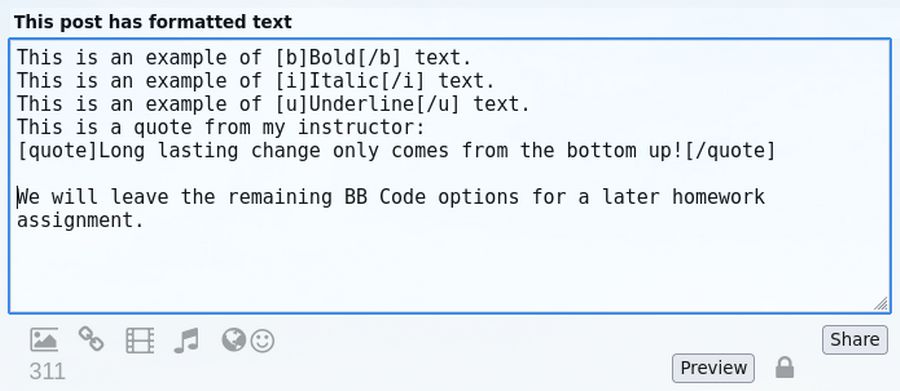Click the Preview button
Viewport: 900px width, 391px height.
pos(713,367)
